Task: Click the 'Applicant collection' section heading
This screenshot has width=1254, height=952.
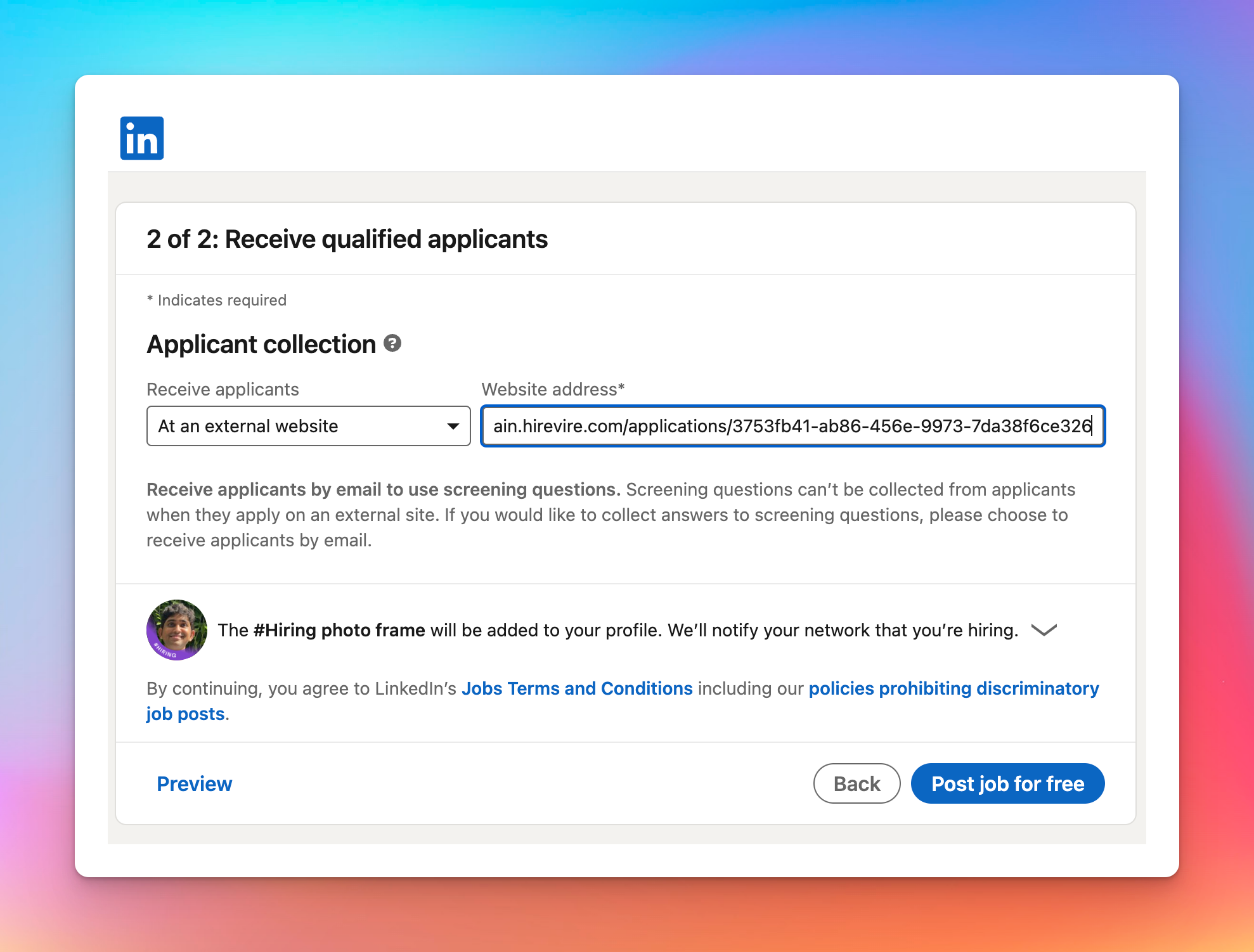Action: (x=261, y=344)
